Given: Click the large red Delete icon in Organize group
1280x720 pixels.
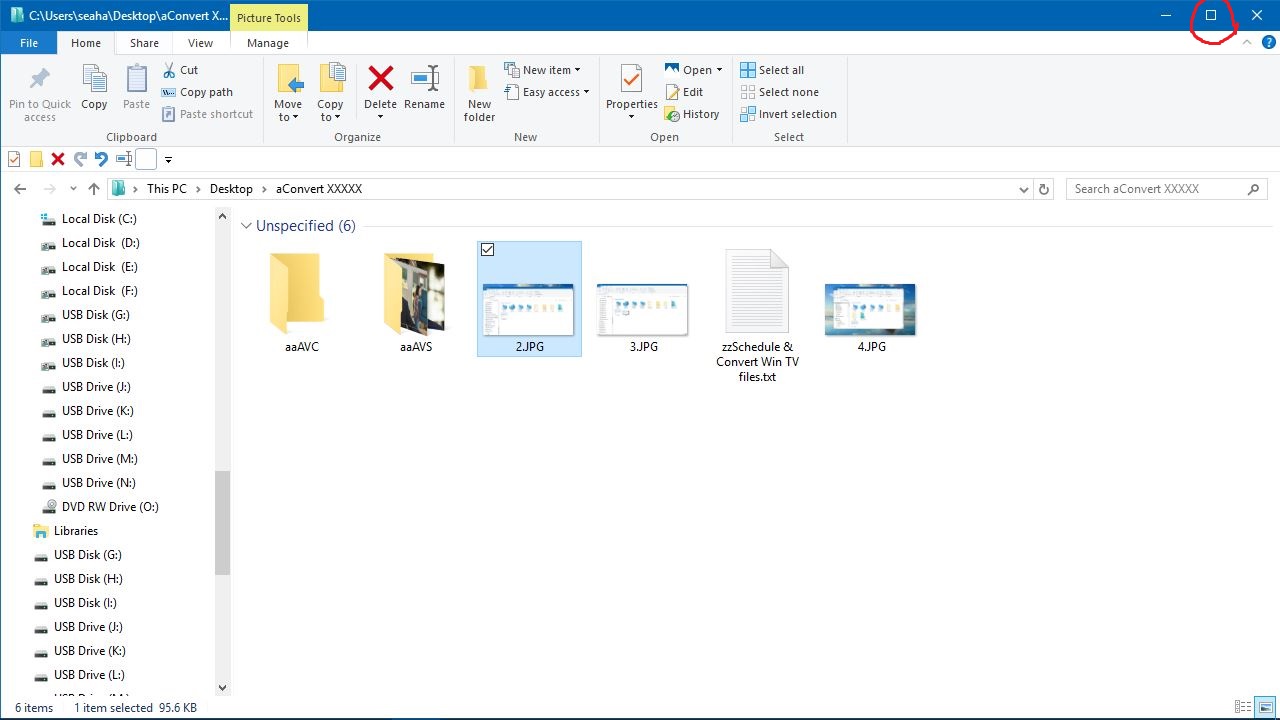Looking at the screenshot, I should tap(380, 78).
